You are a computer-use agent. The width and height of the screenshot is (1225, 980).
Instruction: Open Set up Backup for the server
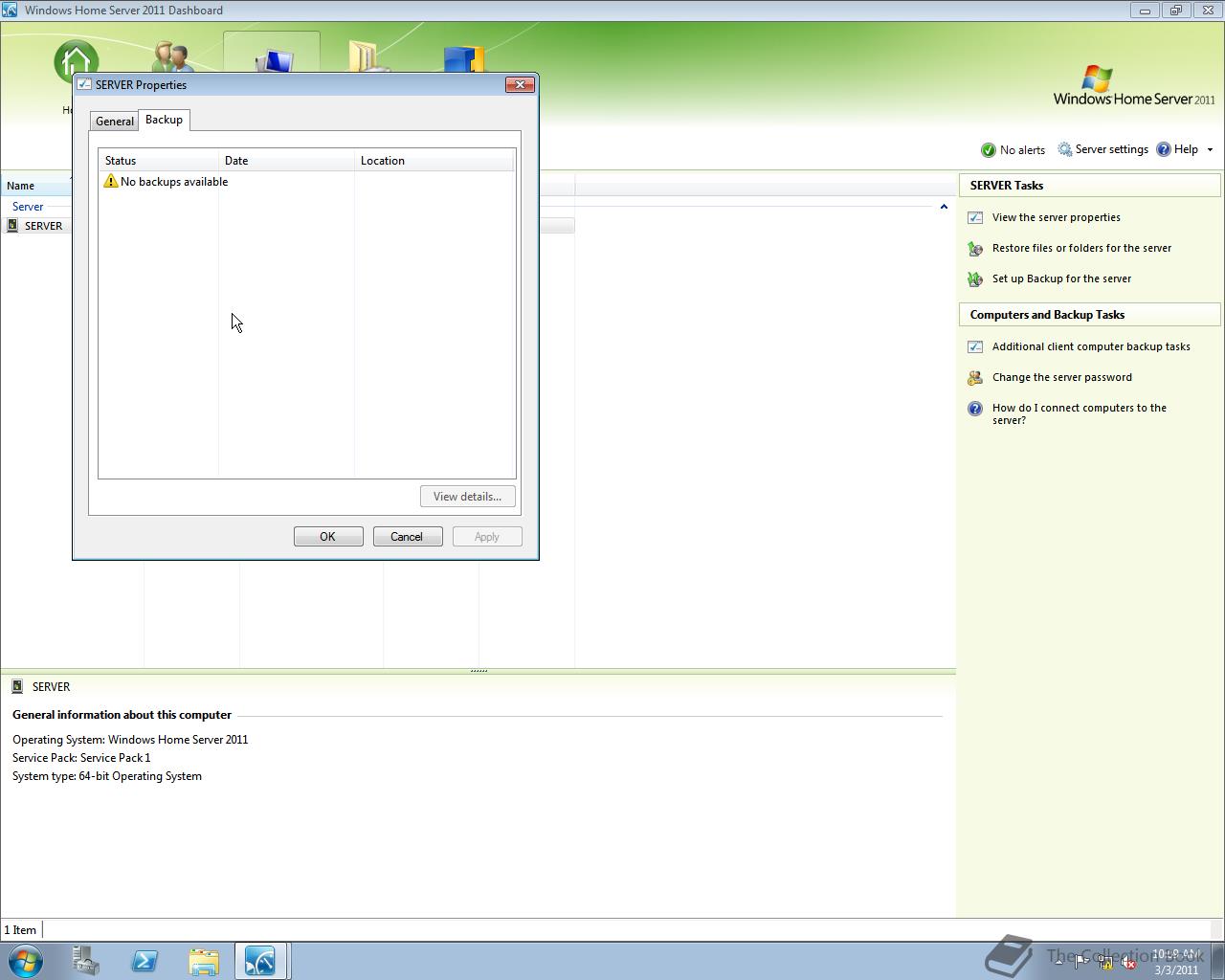[1061, 278]
